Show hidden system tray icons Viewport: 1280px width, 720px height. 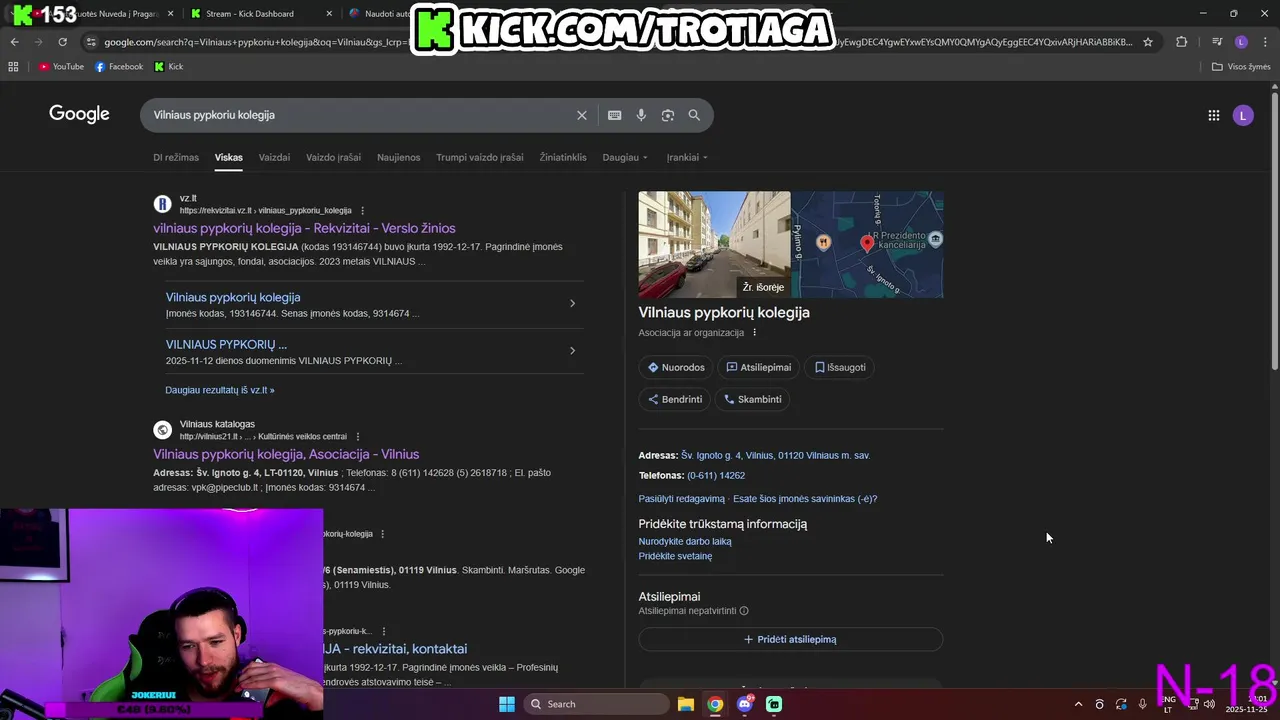pyautogui.click(x=1078, y=704)
